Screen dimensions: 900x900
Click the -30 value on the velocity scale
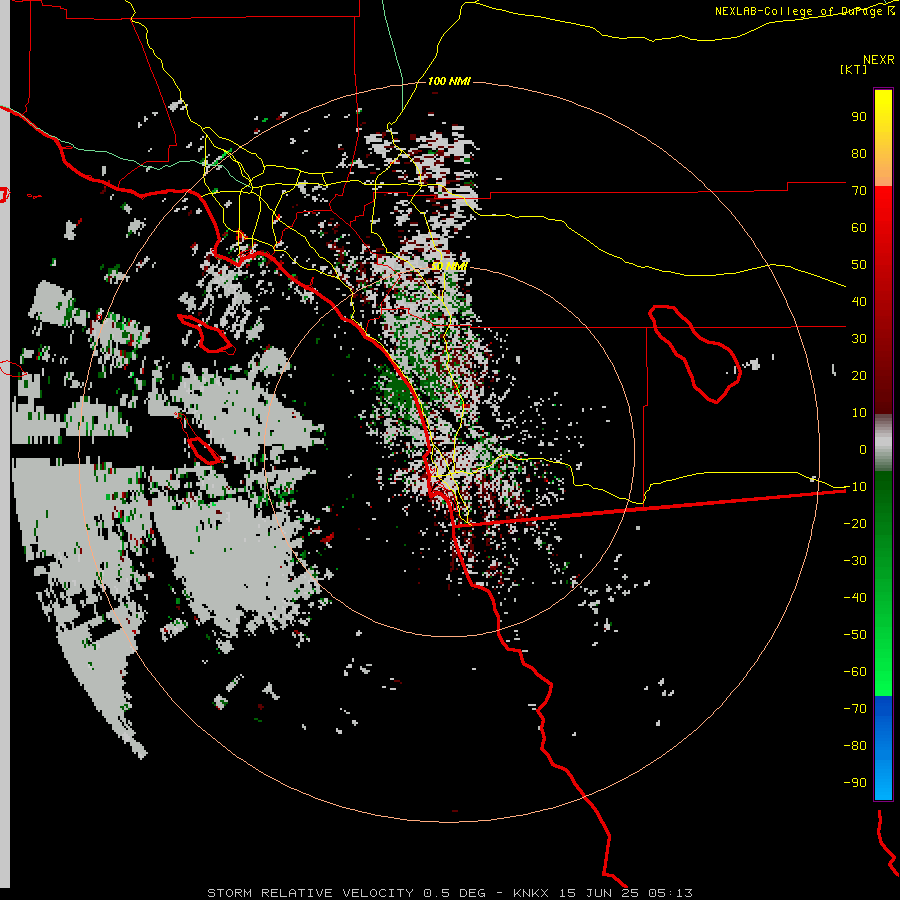855,561
